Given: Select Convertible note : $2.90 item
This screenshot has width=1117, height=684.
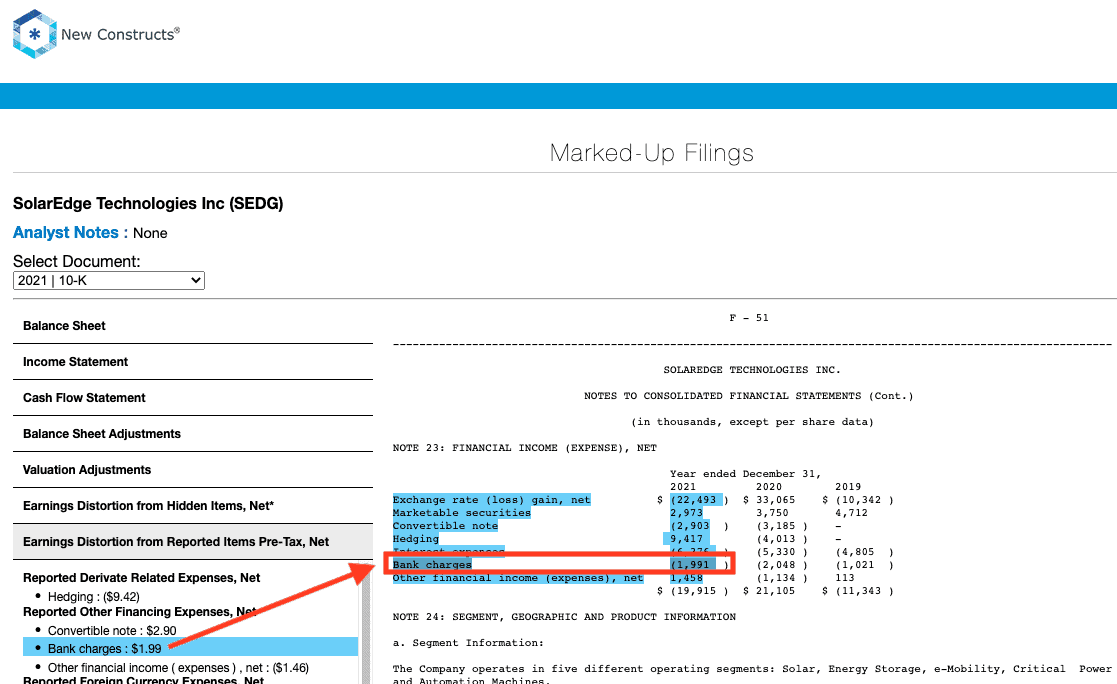Looking at the screenshot, I should coord(112,631).
